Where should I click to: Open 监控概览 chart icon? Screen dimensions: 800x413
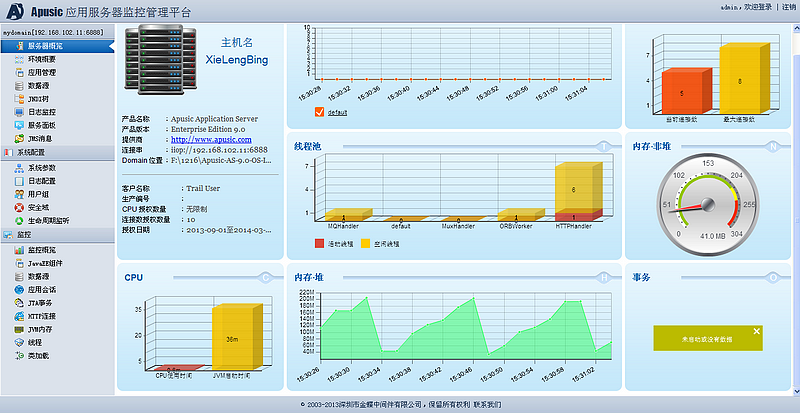coord(19,250)
